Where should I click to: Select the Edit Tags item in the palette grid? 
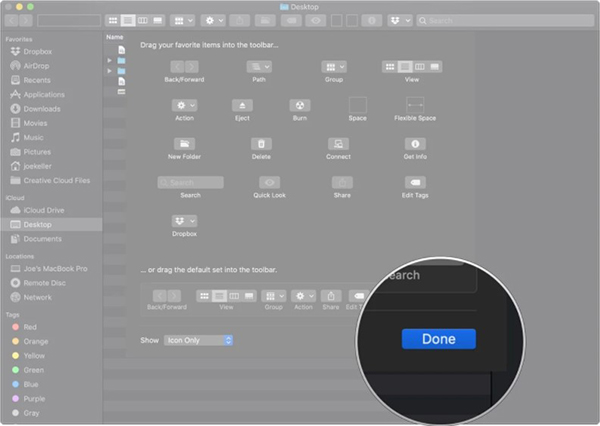point(415,183)
